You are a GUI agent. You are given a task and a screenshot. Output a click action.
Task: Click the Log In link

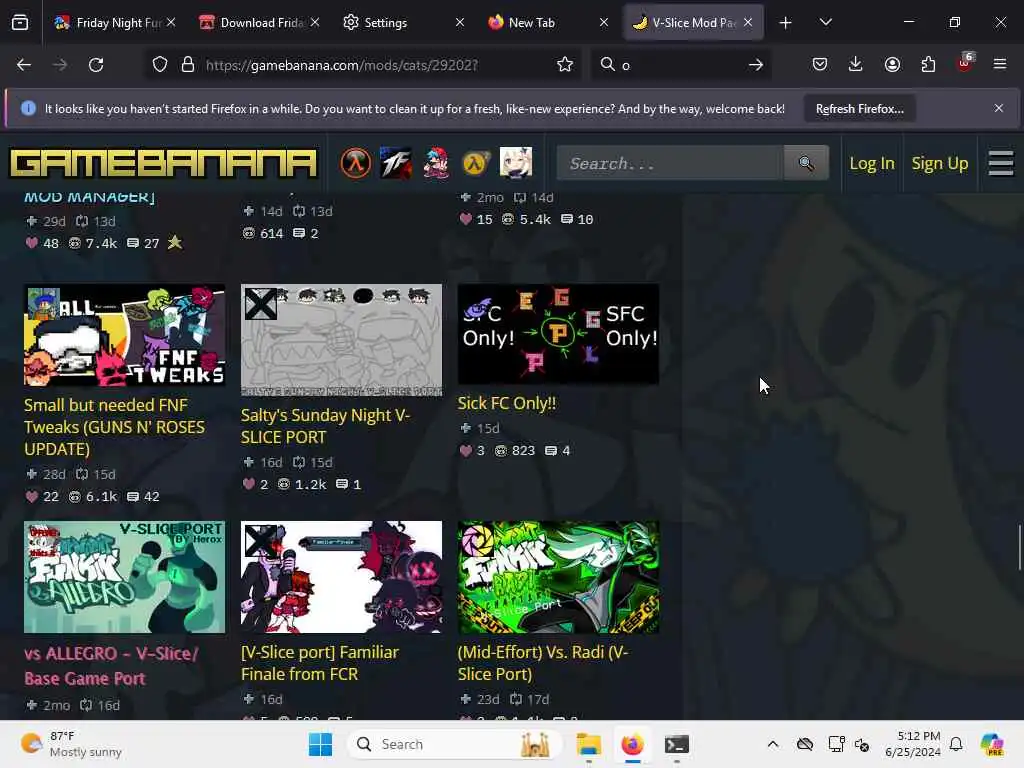872,163
